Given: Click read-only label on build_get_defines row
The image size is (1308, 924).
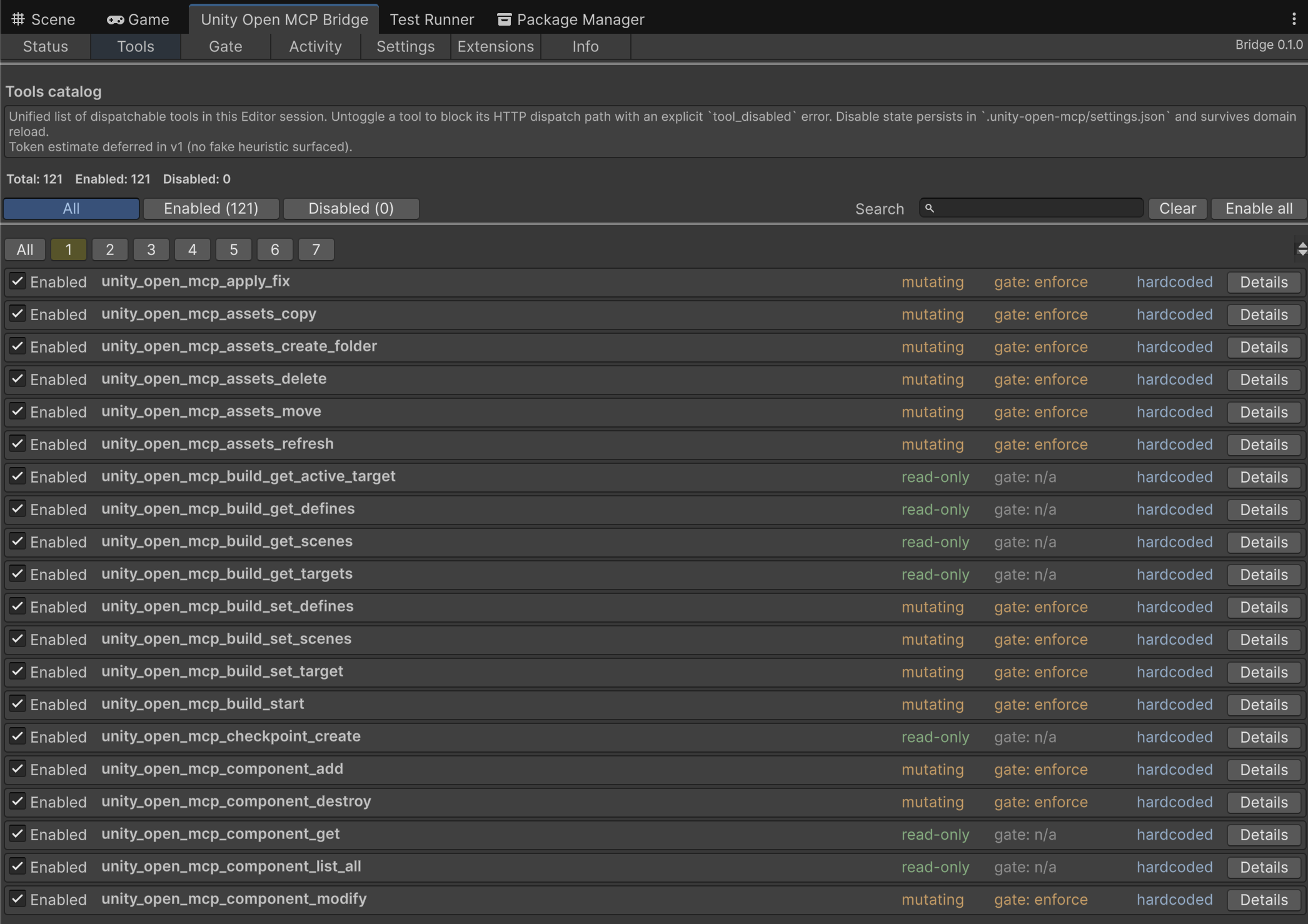Looking at the screenshot, I should 935,510.
